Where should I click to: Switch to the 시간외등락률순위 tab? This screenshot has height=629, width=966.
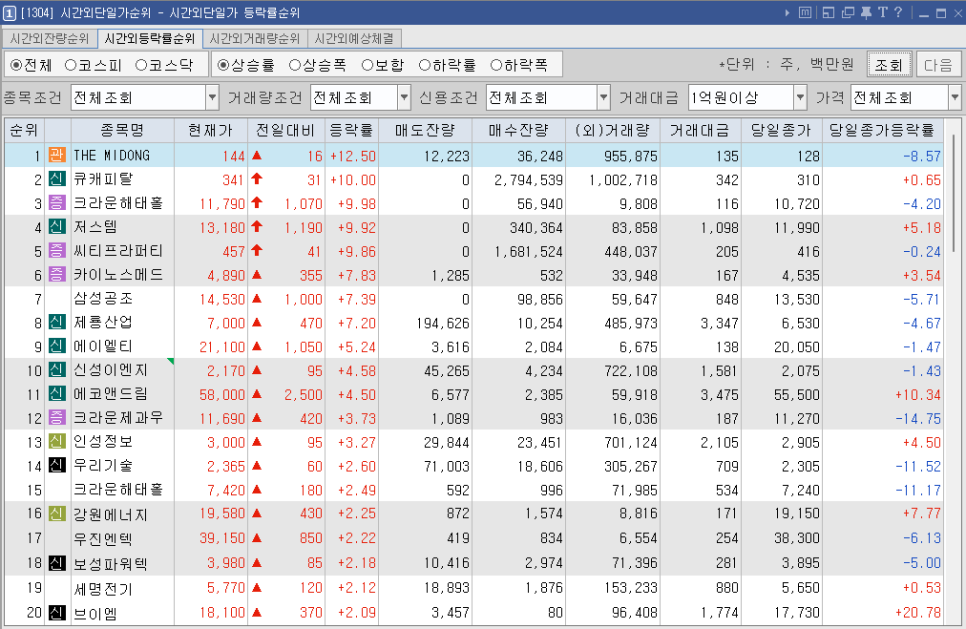(150, 38)
